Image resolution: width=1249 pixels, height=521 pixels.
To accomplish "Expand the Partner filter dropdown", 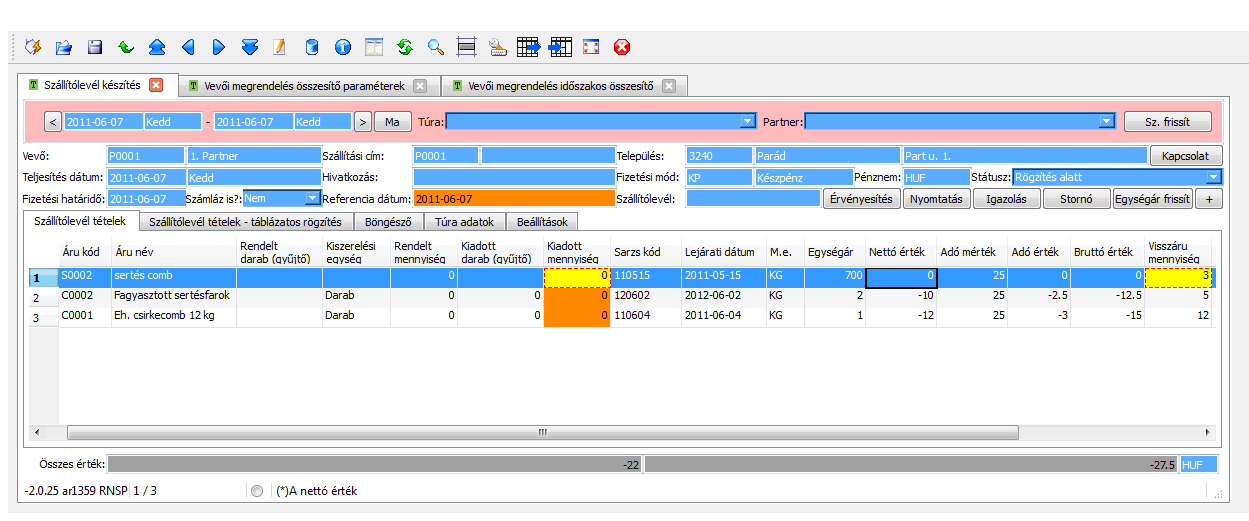I will pos(1105,122).
